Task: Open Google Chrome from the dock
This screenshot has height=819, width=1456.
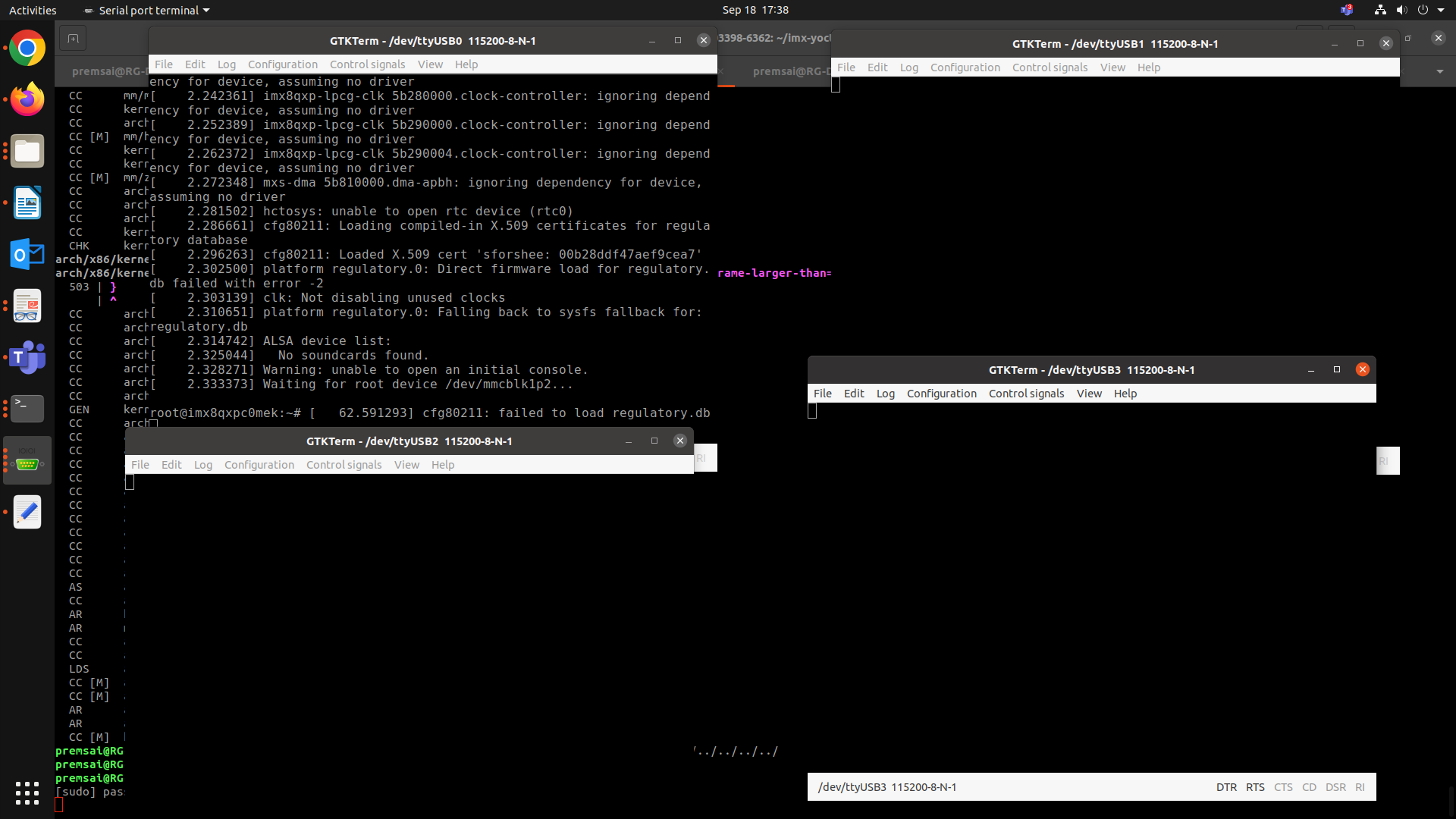Action: pos(27,49)
